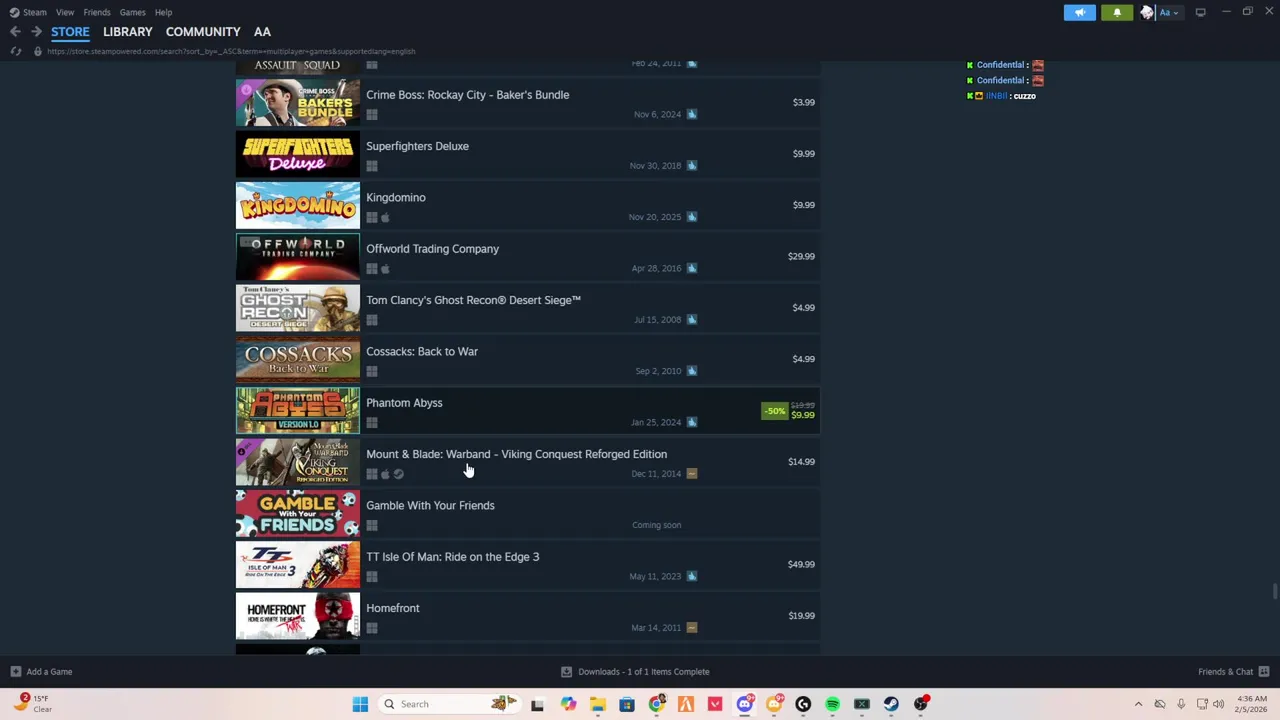Open Kingdomino game thumbnail

(x=298, y=205)
